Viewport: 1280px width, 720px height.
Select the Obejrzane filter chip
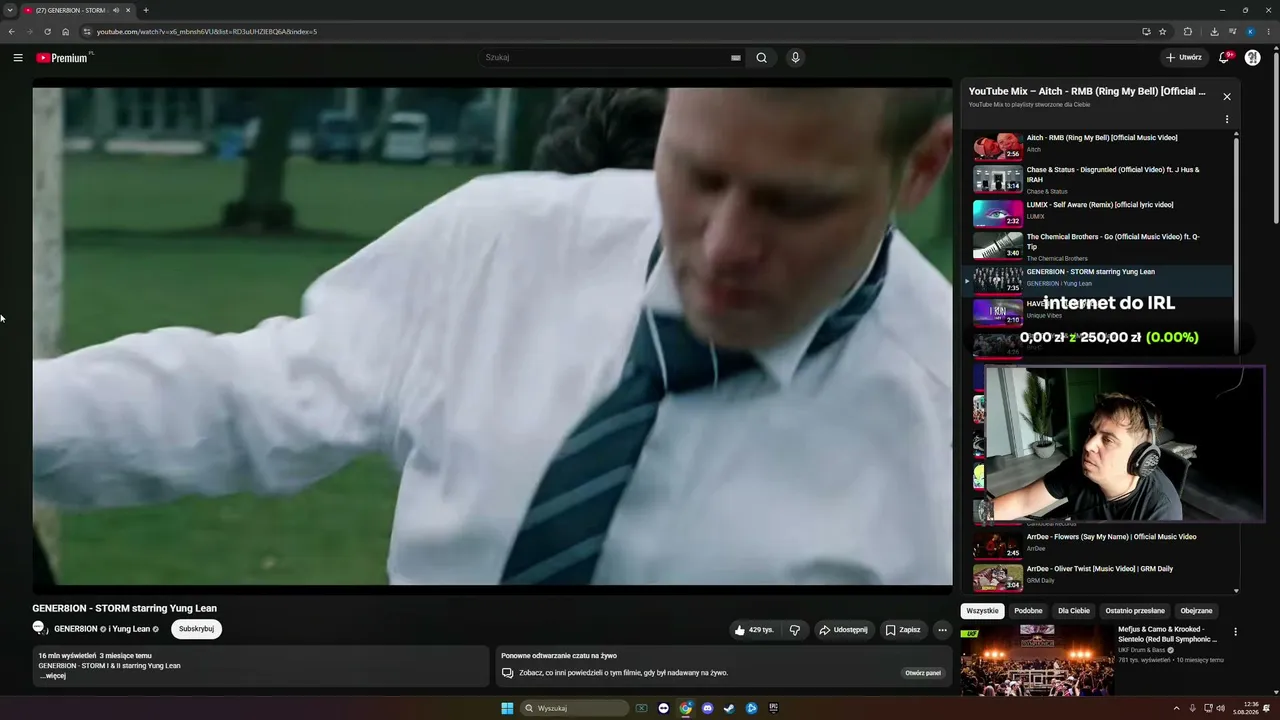click(x=1196, y=611)
